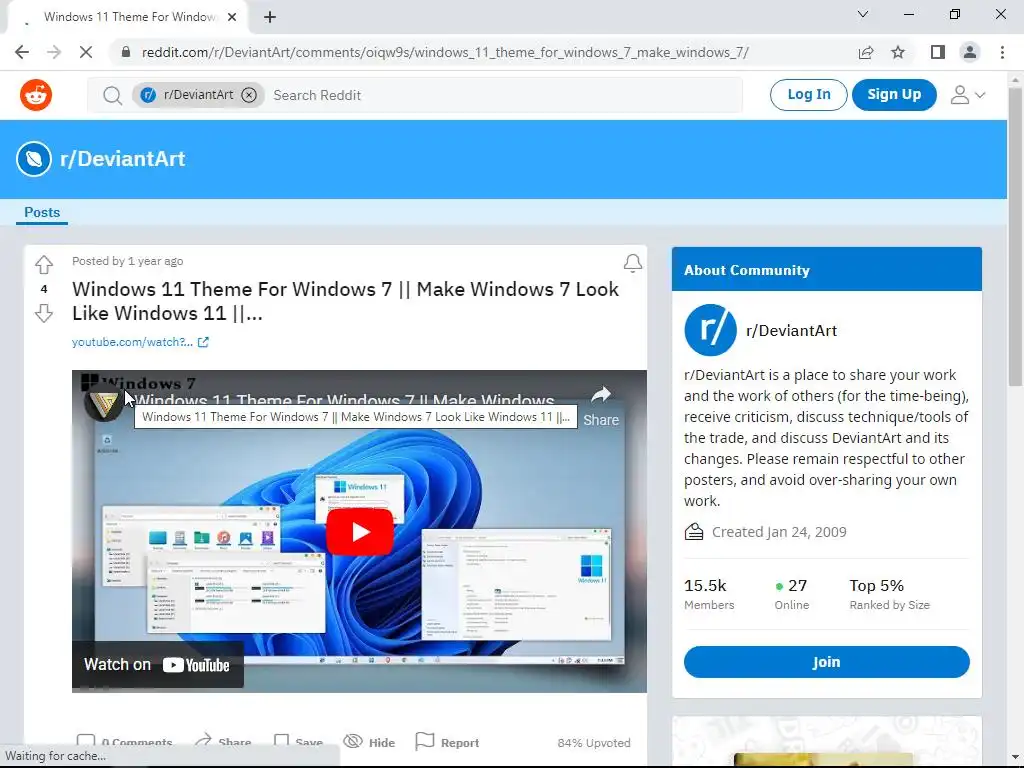Select the Windows 11 Theme browser tab
The image size is (1024, 768).
tap(127, 17)
